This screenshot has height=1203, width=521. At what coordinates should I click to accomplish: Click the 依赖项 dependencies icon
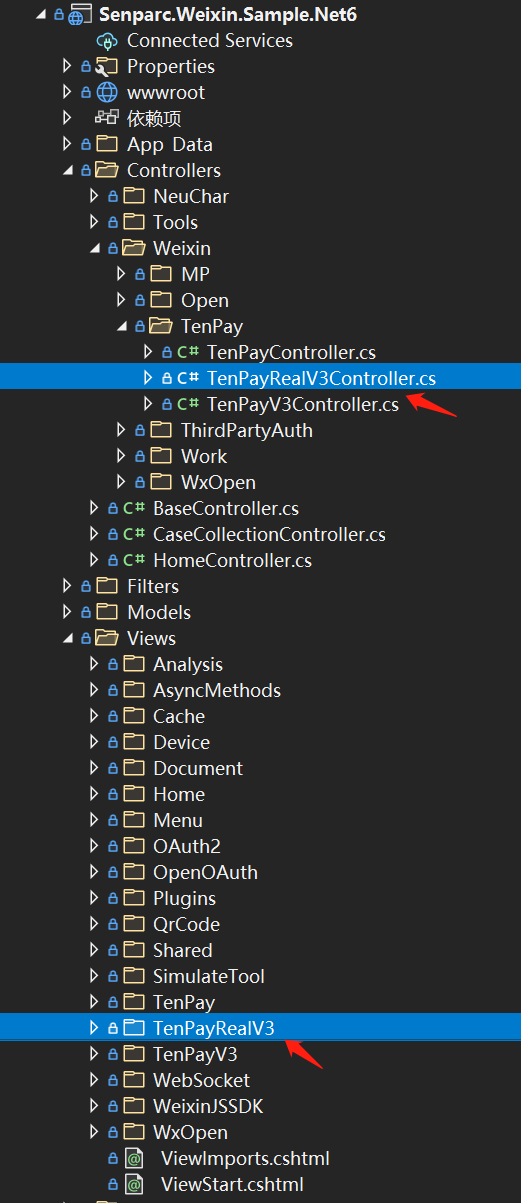click(x=107, y=119)
